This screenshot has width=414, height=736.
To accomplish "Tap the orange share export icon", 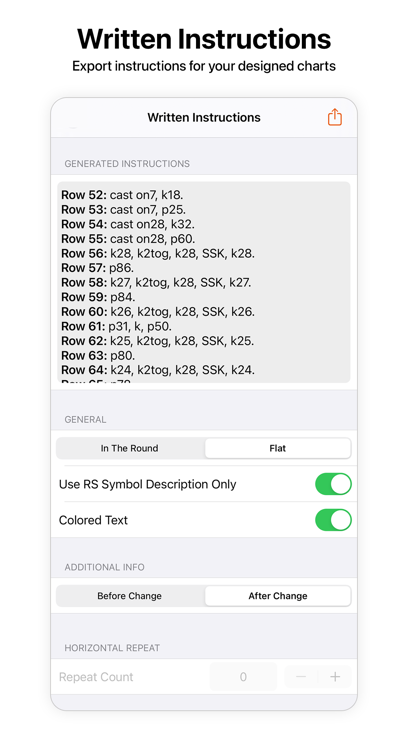I will 335,117.
